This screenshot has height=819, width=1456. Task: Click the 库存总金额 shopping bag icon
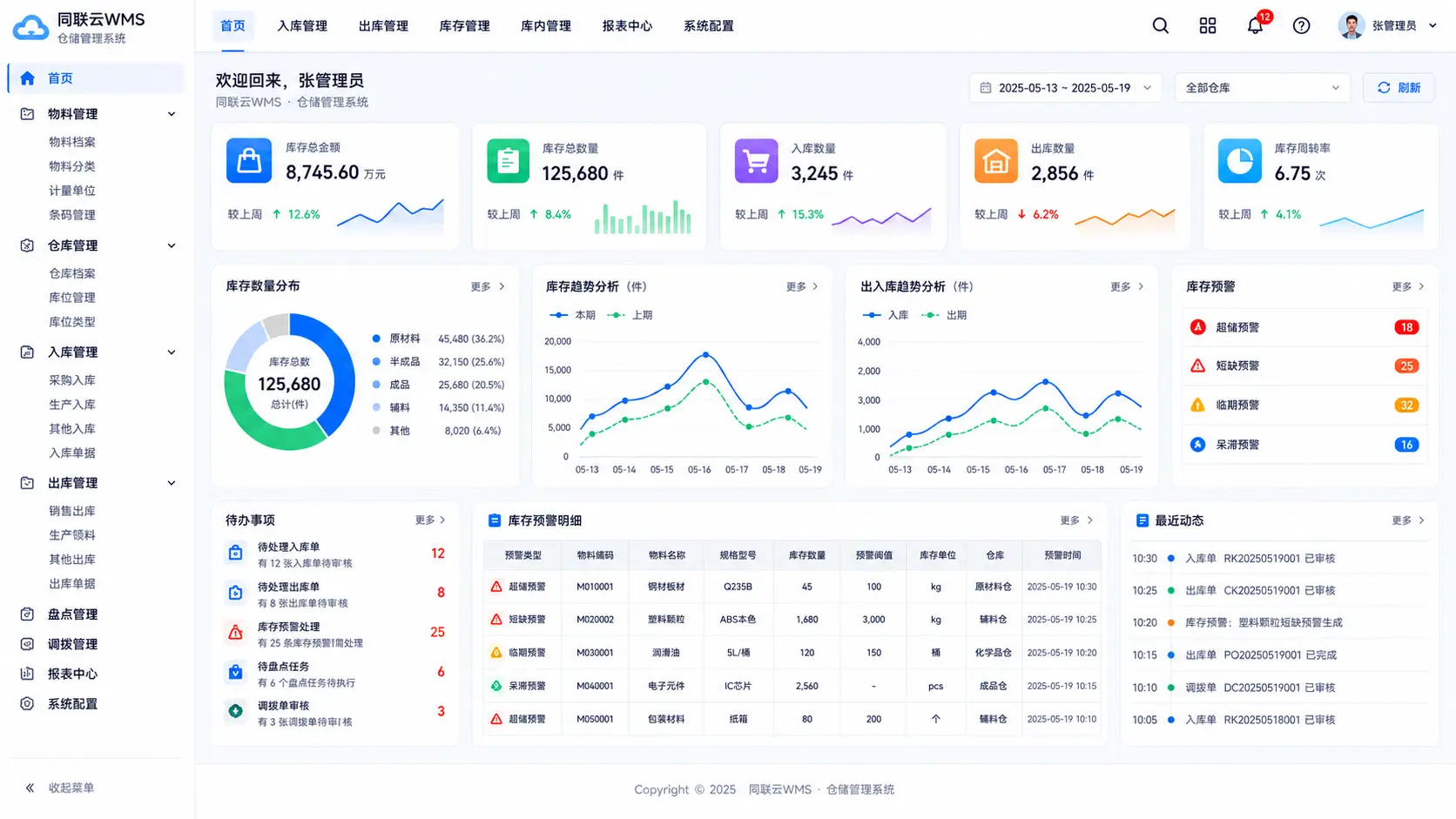pyautogui.click(x=249, y=161)
